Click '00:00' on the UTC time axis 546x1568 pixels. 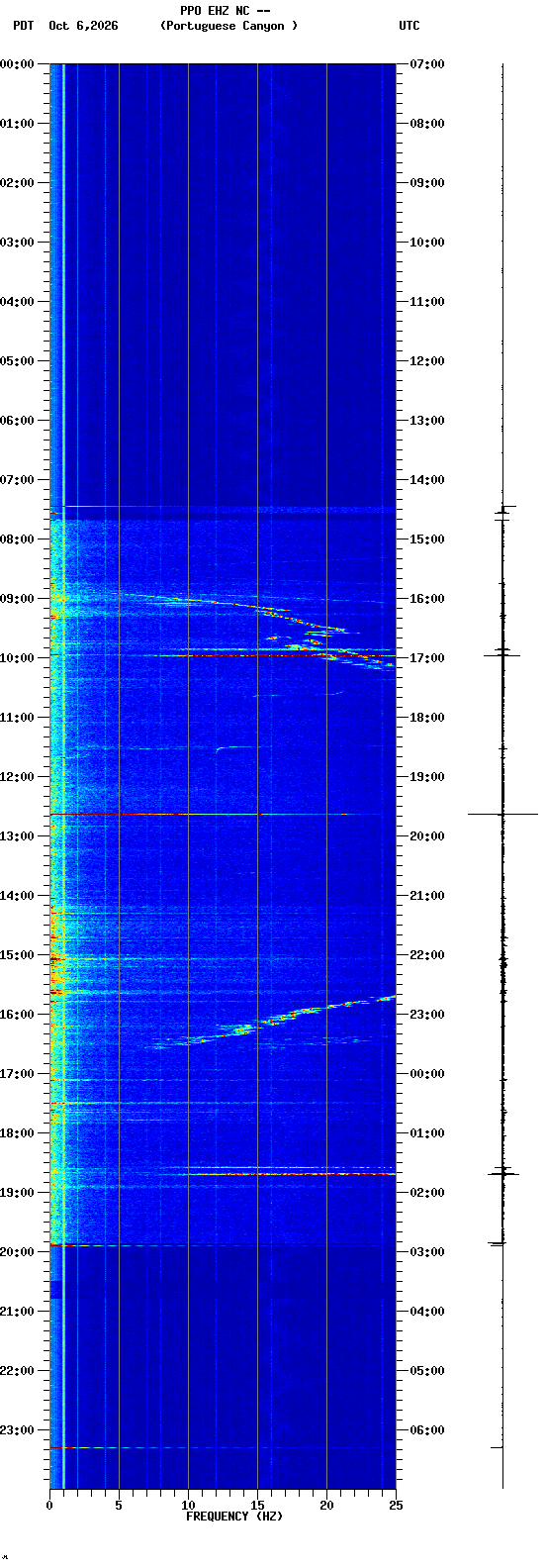tap(427, 1074)
